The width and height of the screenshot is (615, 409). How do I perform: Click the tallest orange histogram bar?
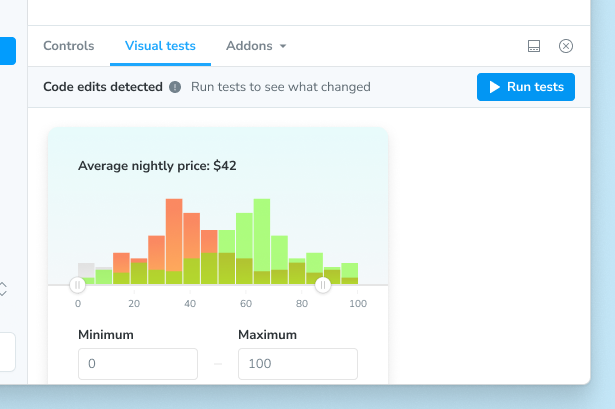[174, 235]
